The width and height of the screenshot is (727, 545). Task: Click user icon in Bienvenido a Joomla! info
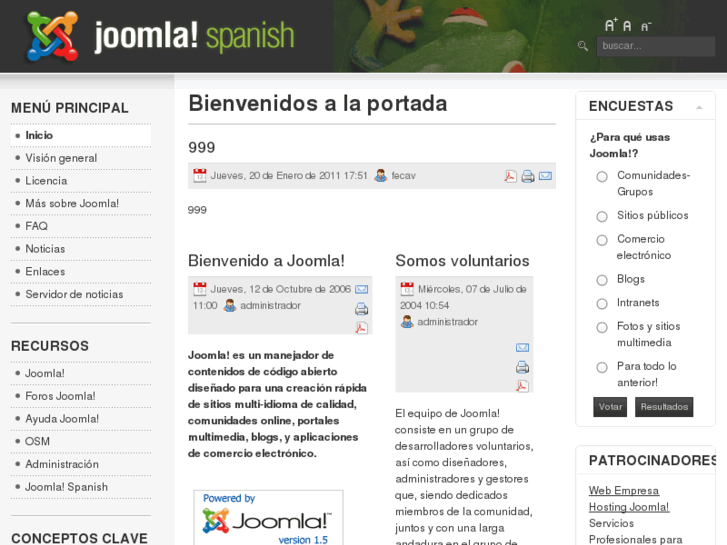(230, 305)
